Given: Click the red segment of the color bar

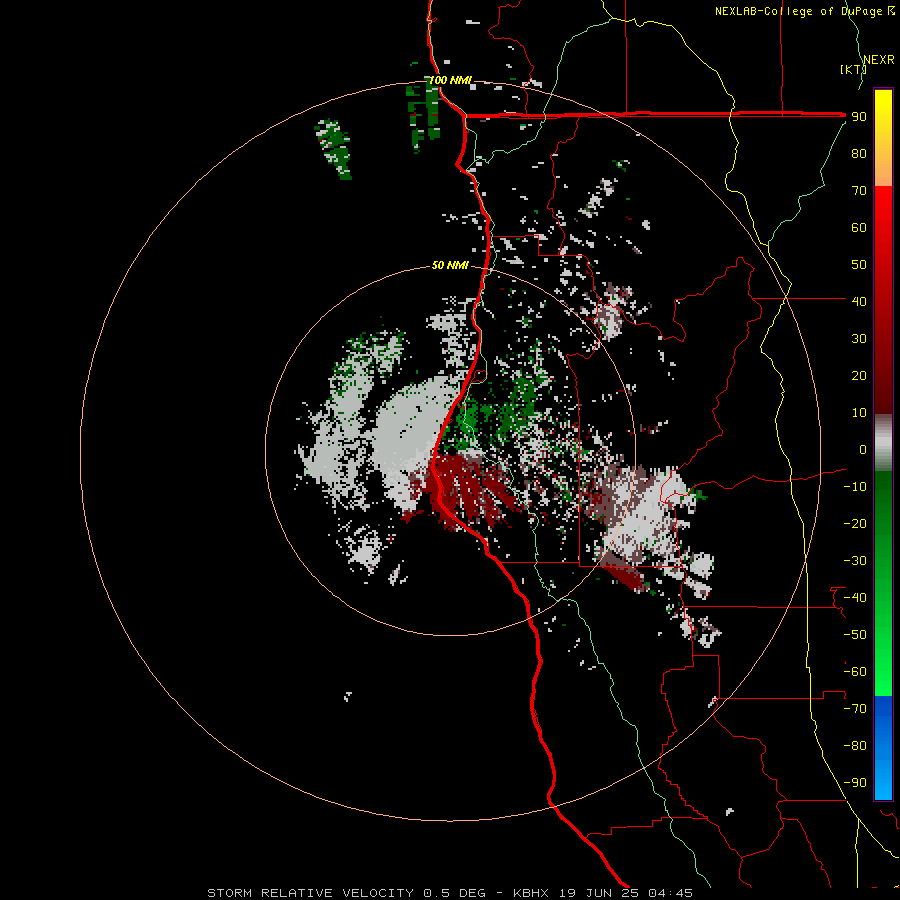Looking at the screenshot, I should (x=883, y=300).
